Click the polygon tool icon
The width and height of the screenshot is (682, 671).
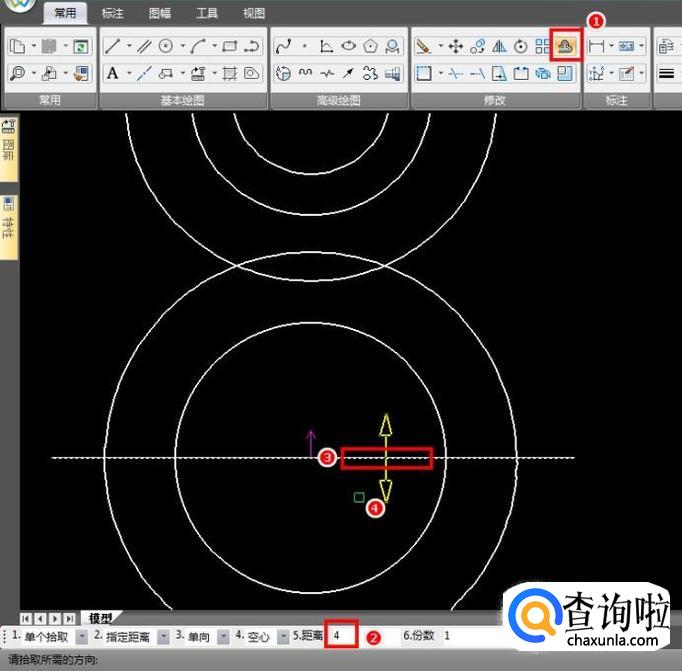[x=372, y=46]
